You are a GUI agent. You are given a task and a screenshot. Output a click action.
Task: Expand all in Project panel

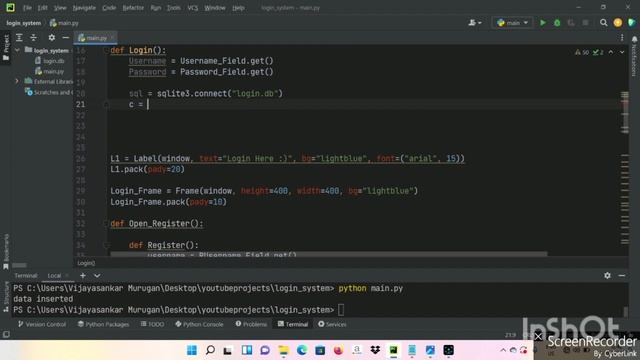pos(19,38)
